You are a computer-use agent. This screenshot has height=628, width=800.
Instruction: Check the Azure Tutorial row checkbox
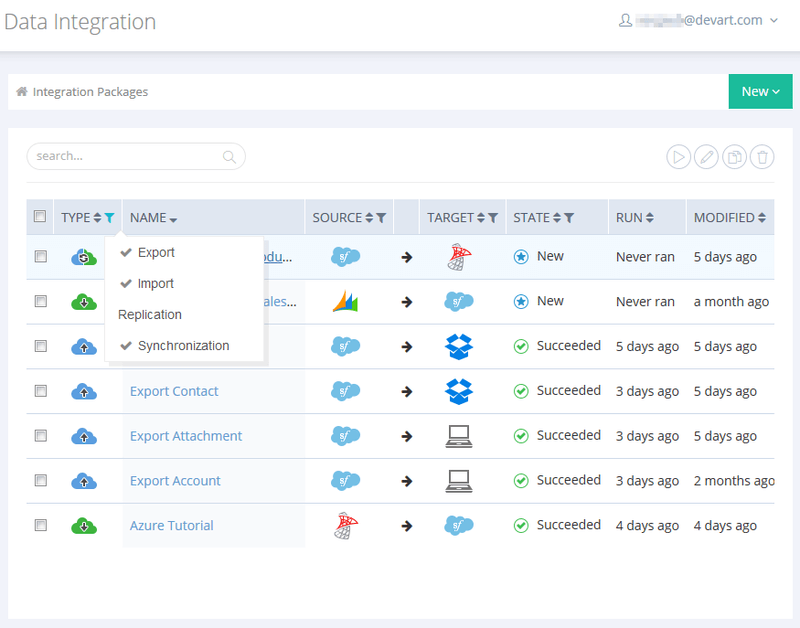(x=41, y=525)
